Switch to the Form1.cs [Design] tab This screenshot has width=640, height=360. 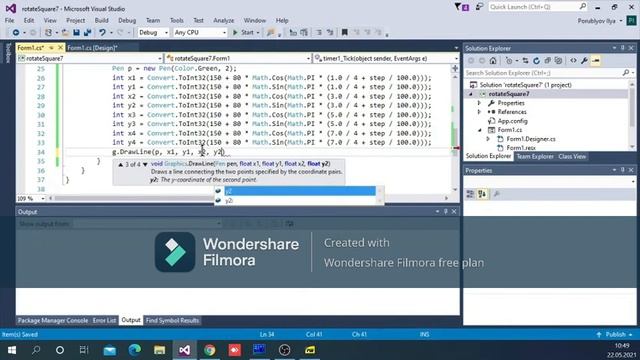(93, 48)
